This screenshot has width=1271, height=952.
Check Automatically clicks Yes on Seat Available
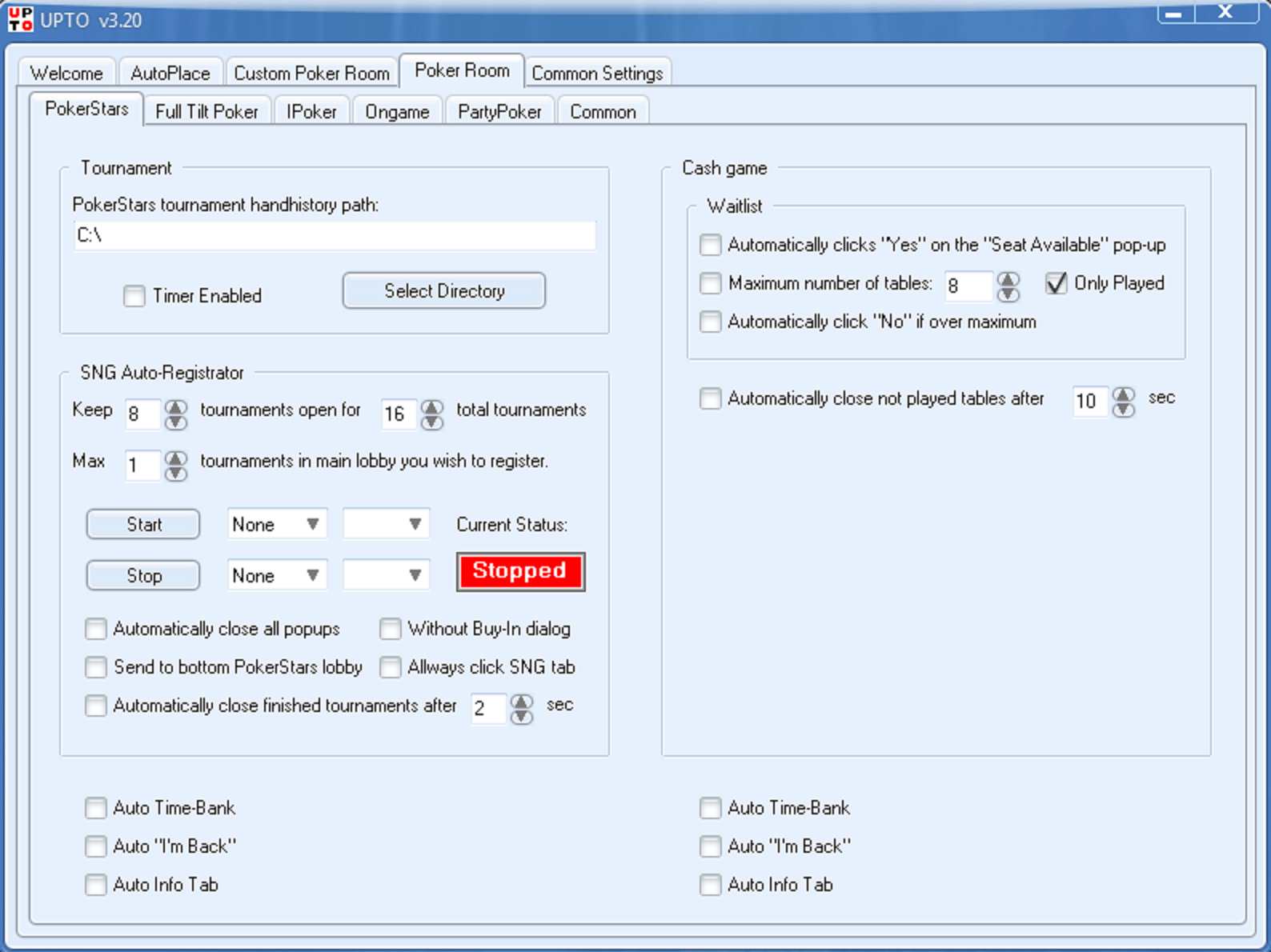click(x=711, y=245)
